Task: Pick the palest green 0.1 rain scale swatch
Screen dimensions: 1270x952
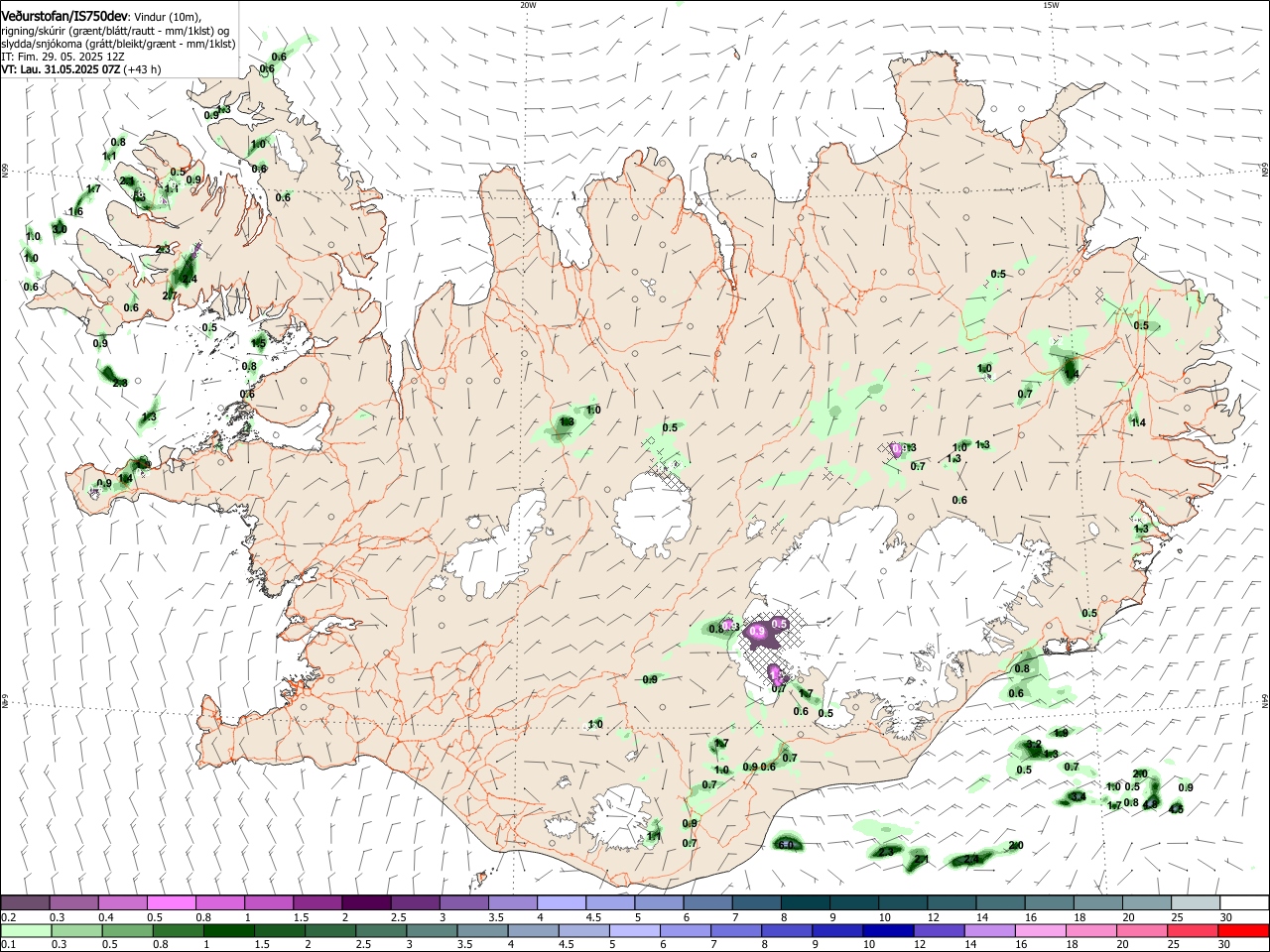Action: pos(25,930)
